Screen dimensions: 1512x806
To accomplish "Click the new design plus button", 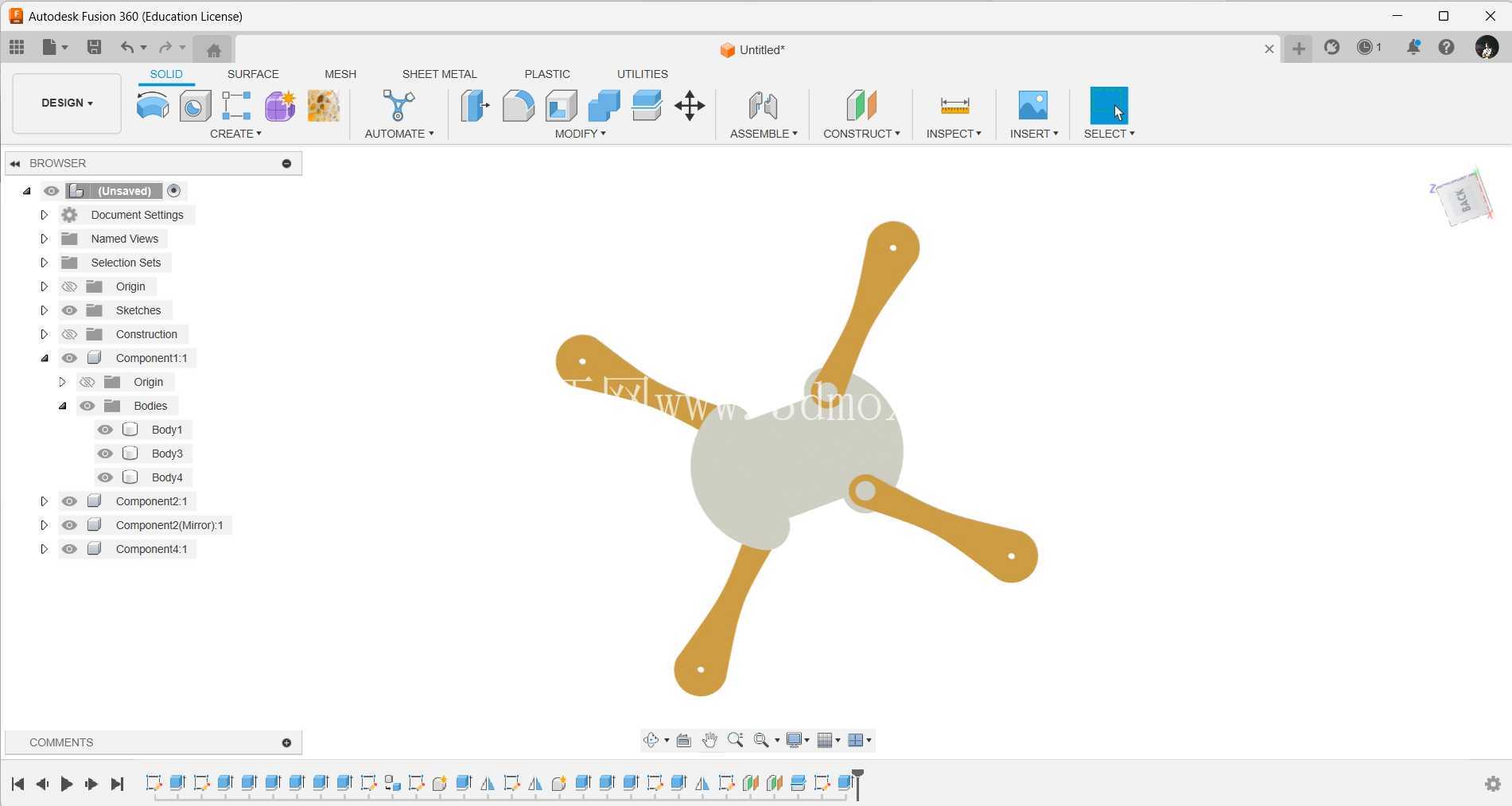I will (1298, 49).
